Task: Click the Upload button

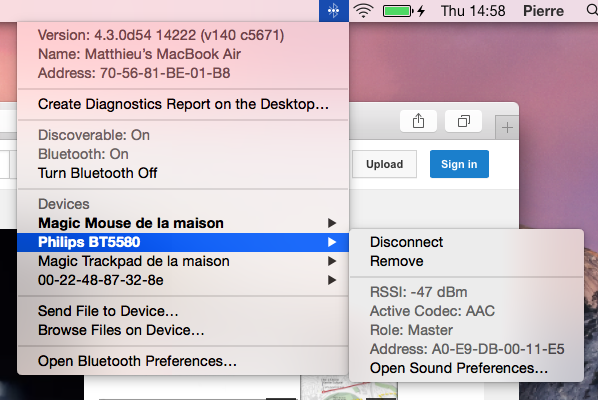Action: (x=384, y=164)
